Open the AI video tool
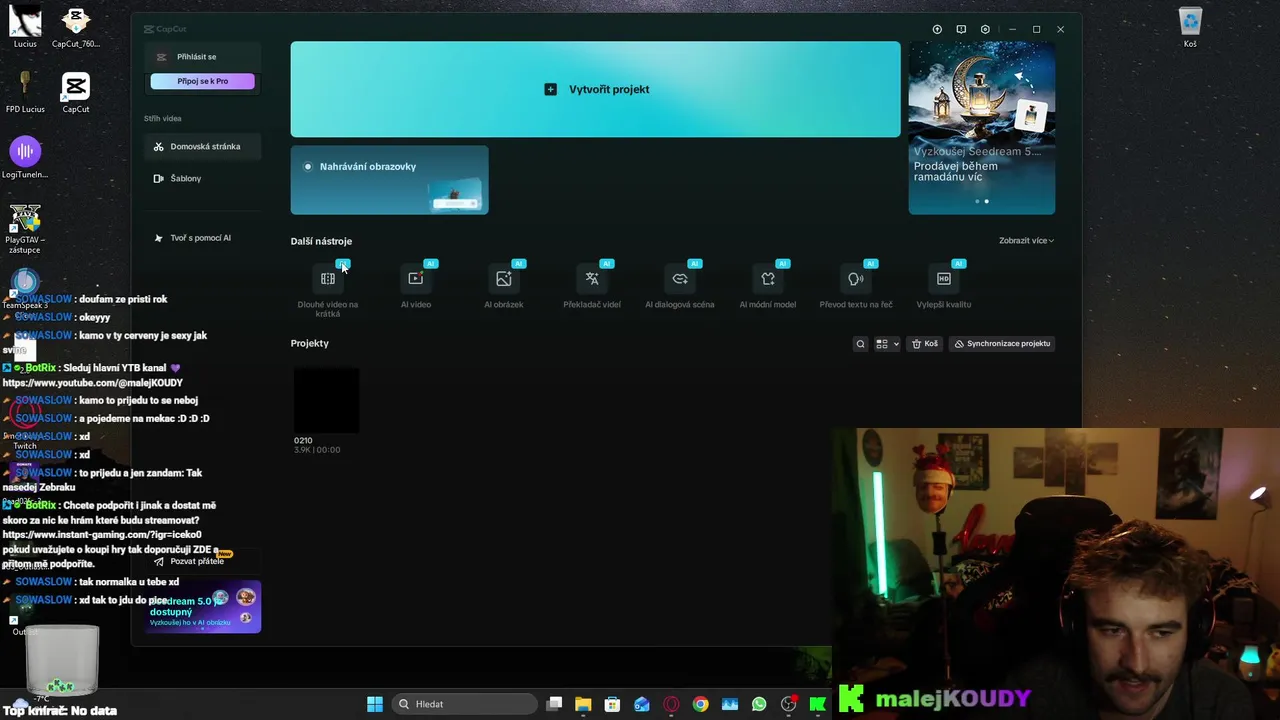Image resolution: width=1280 pixels, height=720 pixels. tap(416, 286)
